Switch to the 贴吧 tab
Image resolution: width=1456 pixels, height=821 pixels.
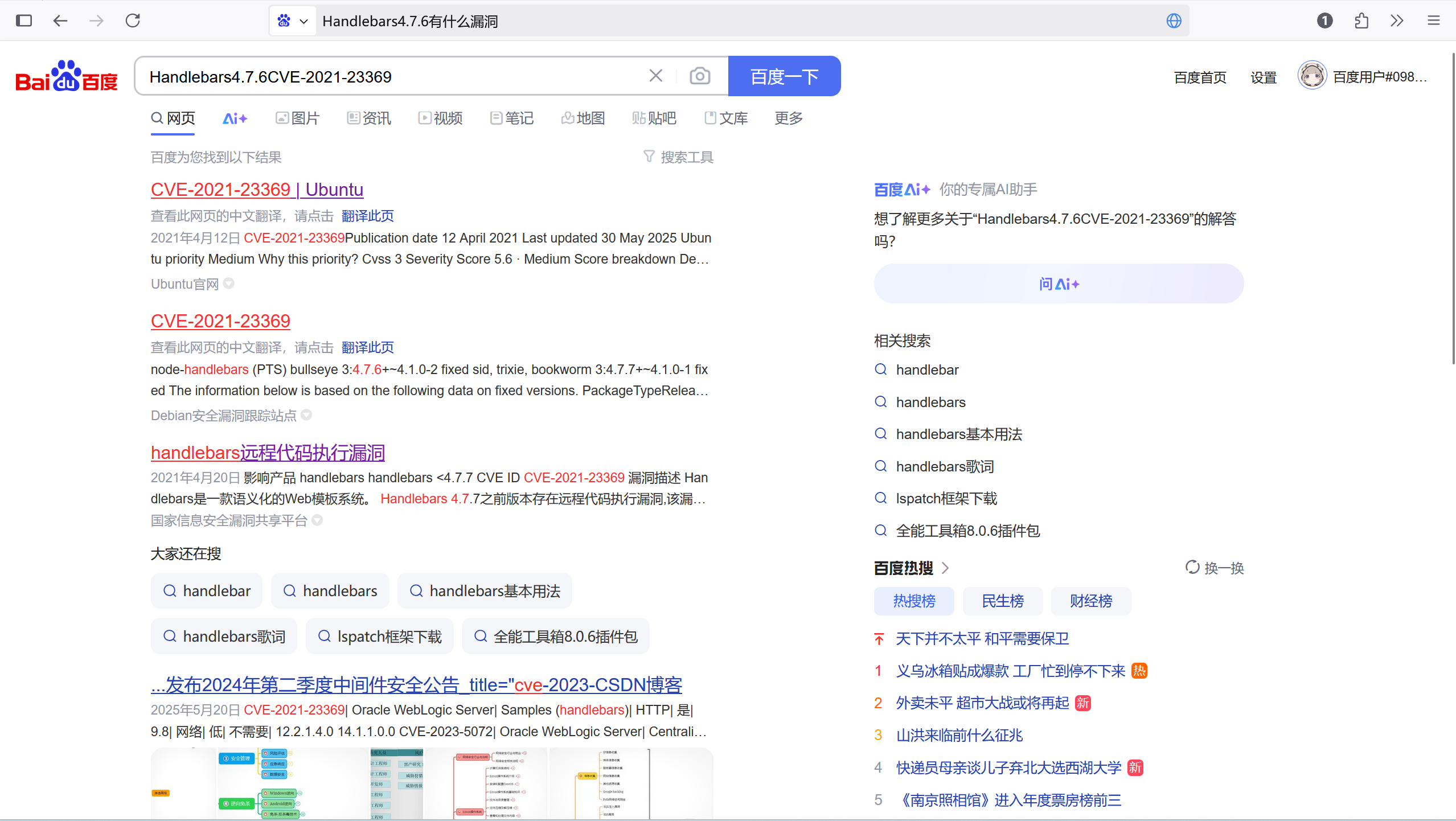pyautogui.click(x=654, y=118)
